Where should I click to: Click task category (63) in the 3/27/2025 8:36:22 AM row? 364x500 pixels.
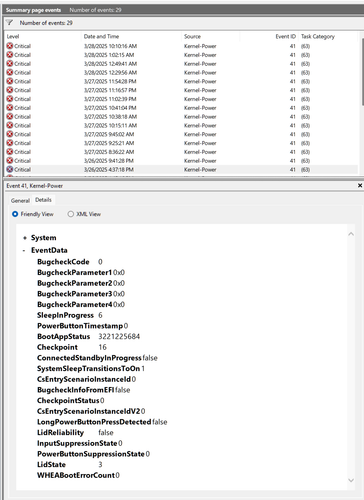pos(305,152)
